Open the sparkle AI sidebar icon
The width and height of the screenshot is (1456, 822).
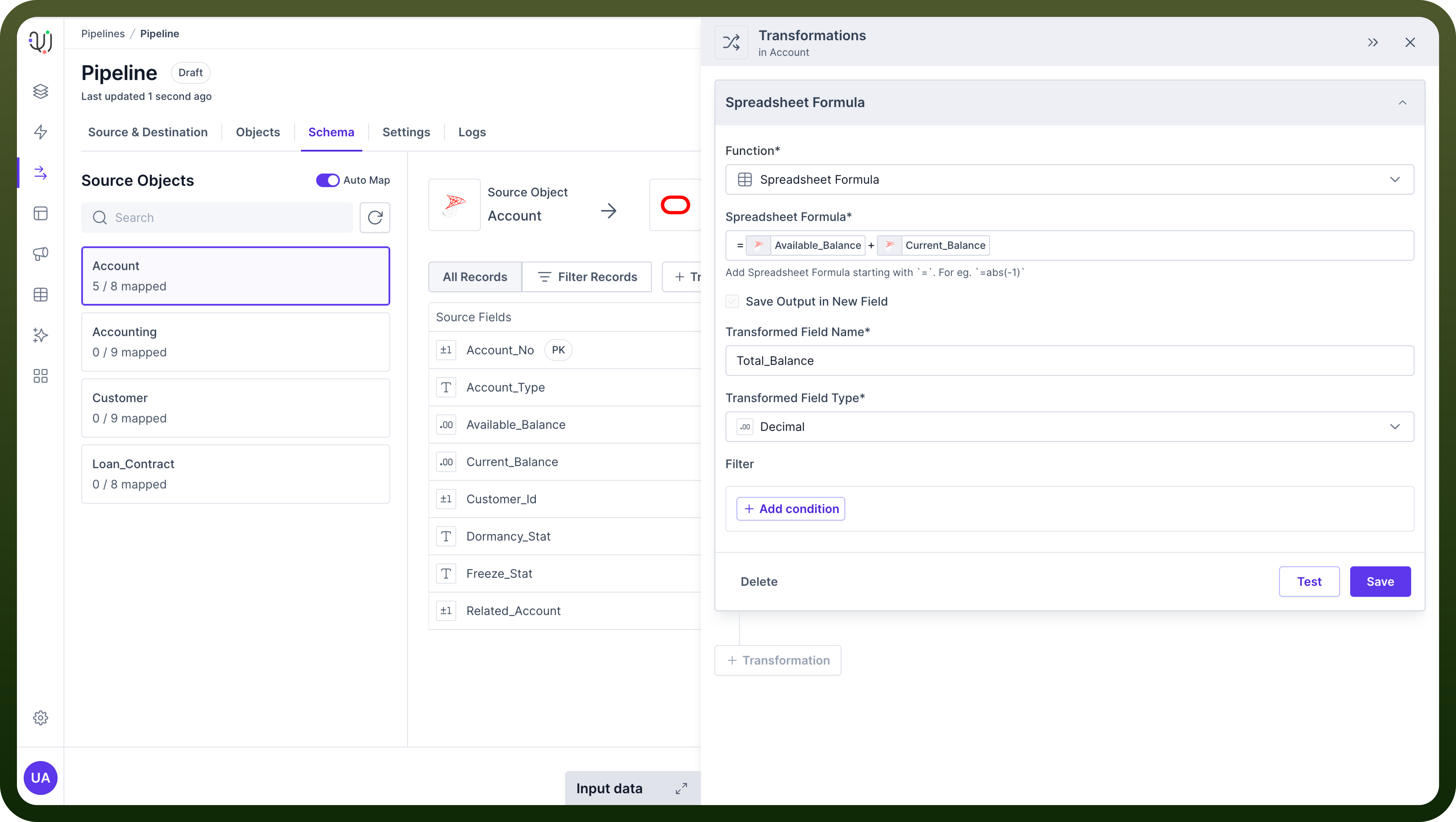(40, 335)
